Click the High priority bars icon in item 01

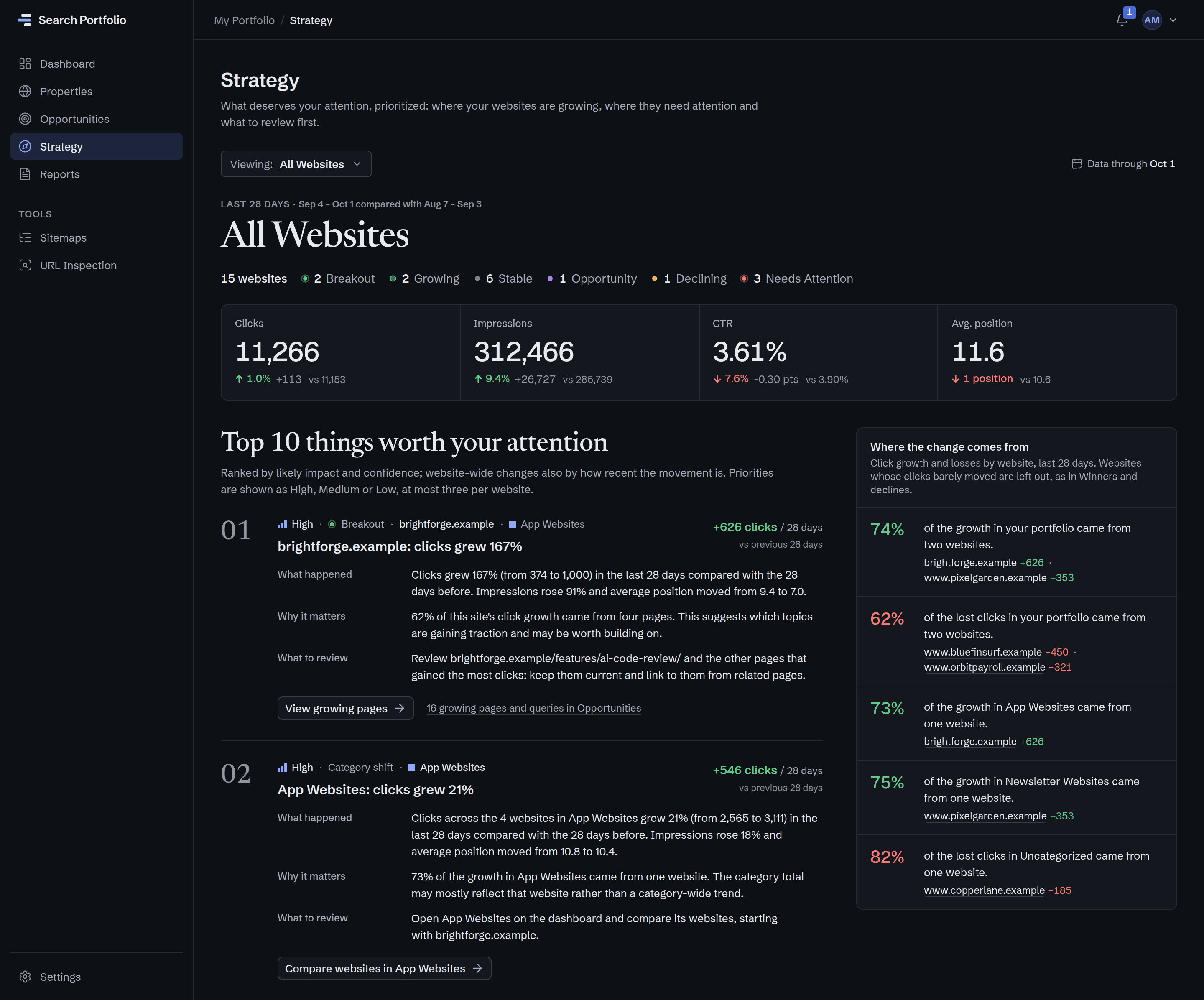pyautogui.click(x=282, y=524)
